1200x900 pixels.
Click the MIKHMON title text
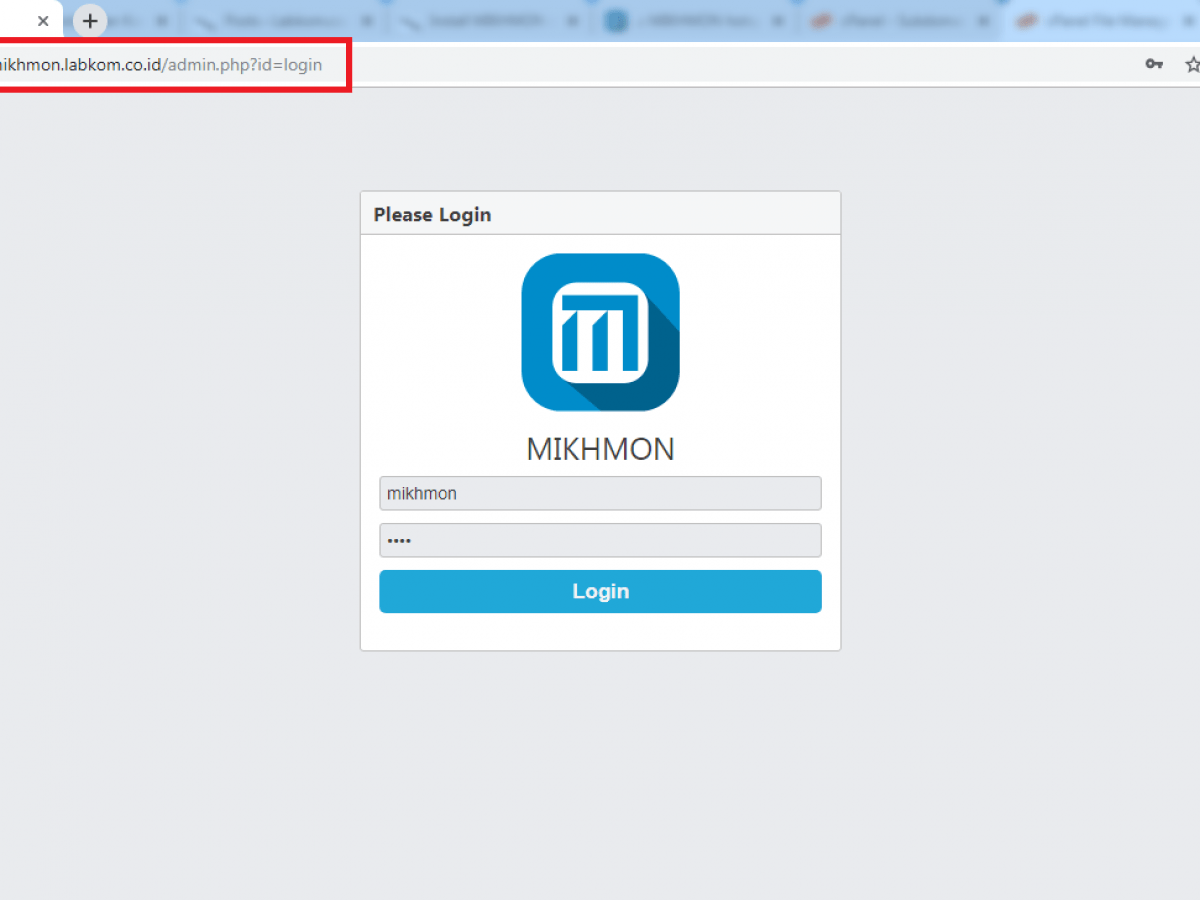click(x=600, y=449)
